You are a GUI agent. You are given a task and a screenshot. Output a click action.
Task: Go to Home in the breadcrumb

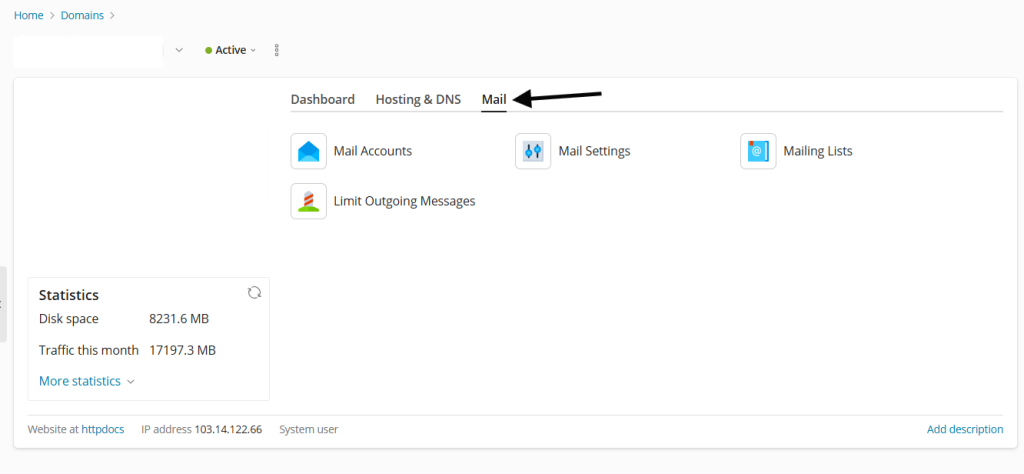(28, 15)
